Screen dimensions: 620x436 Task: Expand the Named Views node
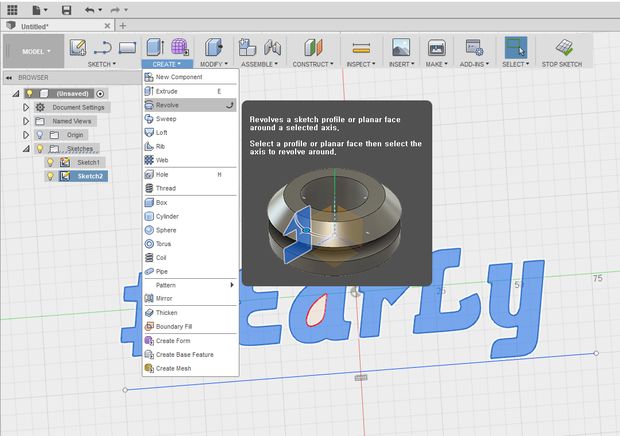point(27,121)
